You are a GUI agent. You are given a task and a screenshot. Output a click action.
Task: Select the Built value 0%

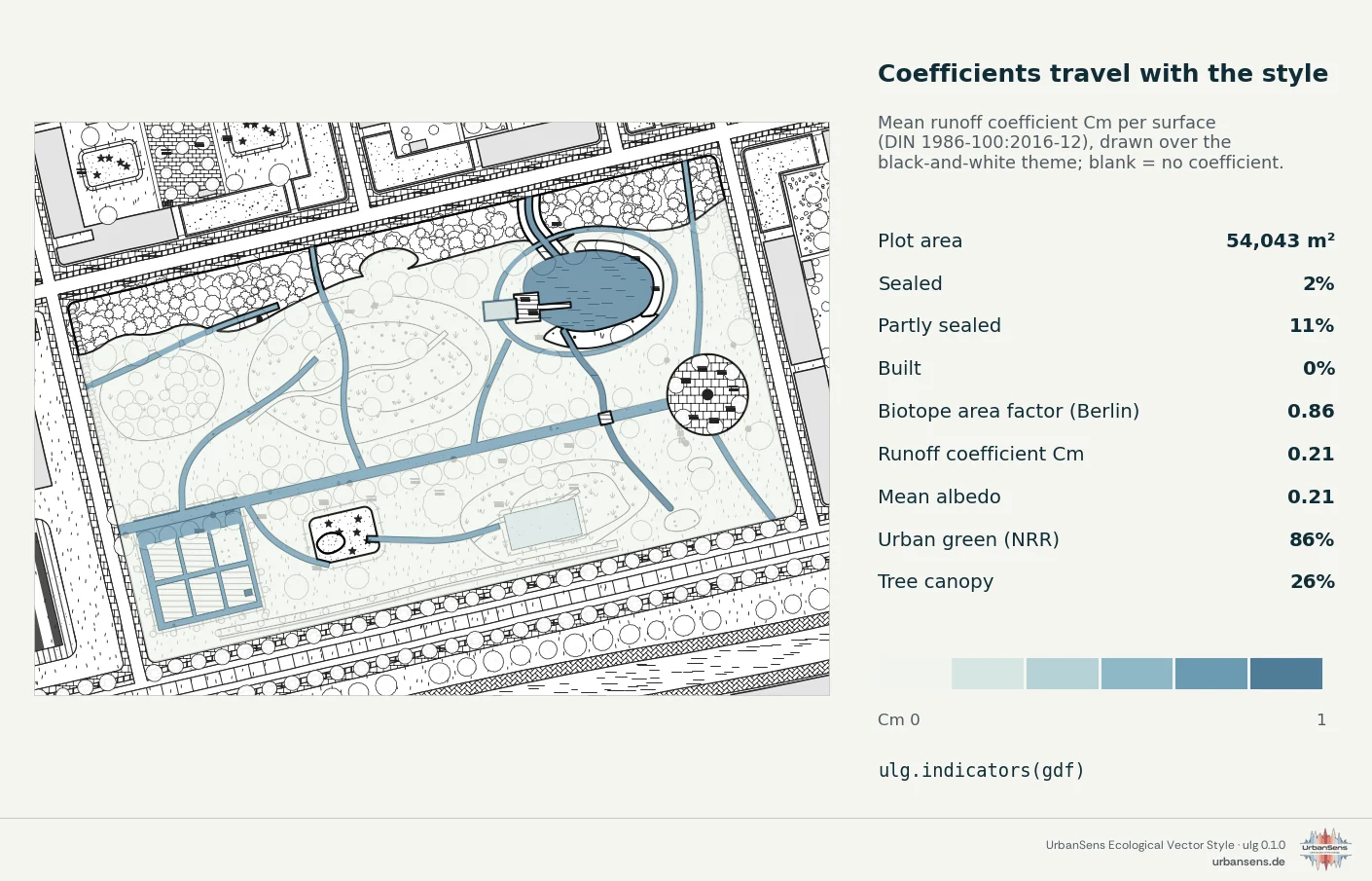(1318, 369)
